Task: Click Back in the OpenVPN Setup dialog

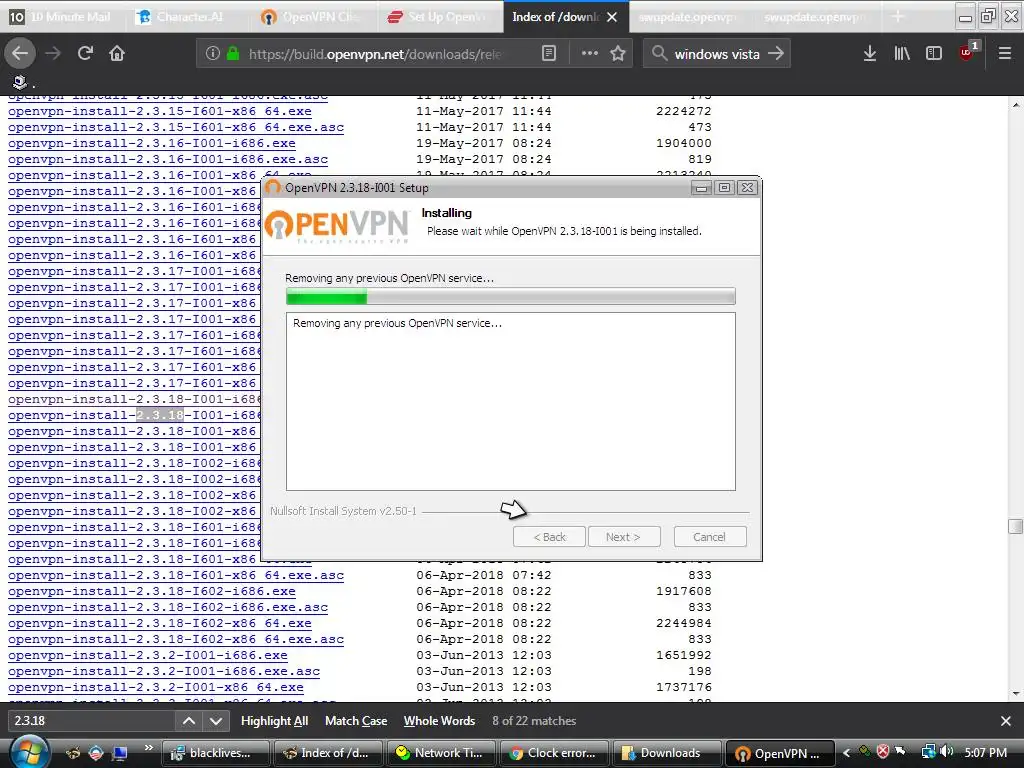Action: pyautogui.click(x=549, y=537)
